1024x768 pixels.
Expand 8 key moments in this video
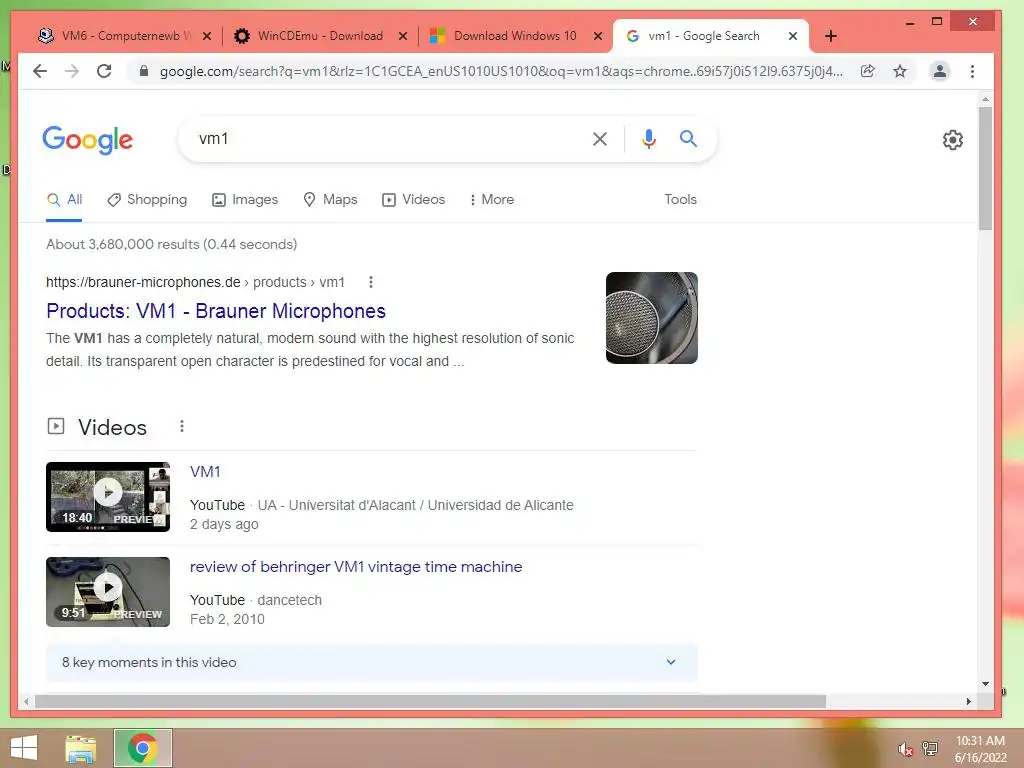tap(372, 662)
